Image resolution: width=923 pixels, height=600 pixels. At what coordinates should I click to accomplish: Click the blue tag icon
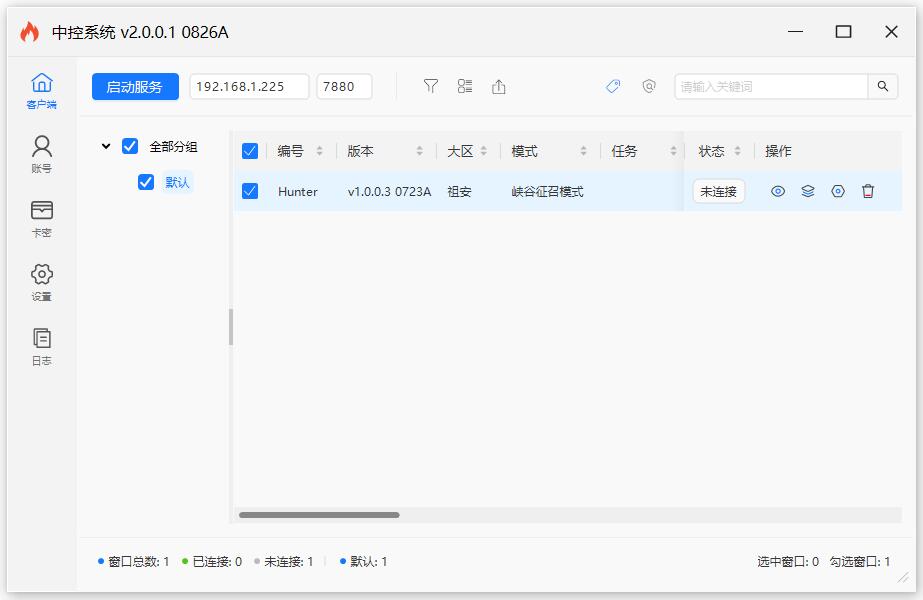coord(613,87)
